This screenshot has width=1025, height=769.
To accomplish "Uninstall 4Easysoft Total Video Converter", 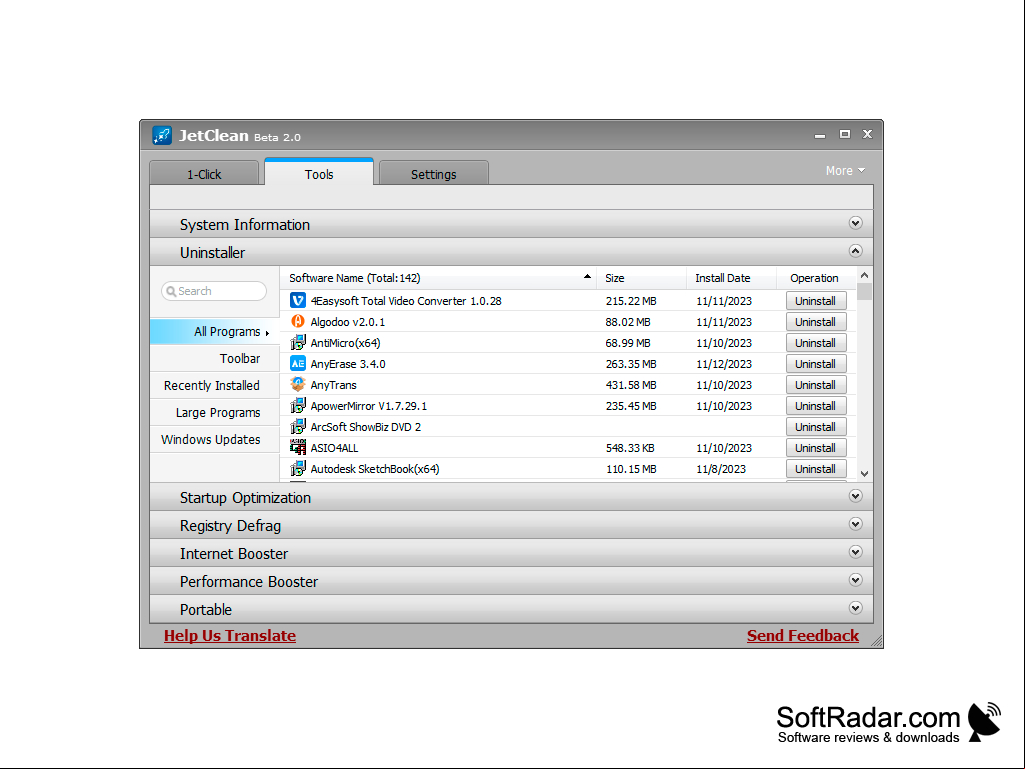I will point(816,301).
